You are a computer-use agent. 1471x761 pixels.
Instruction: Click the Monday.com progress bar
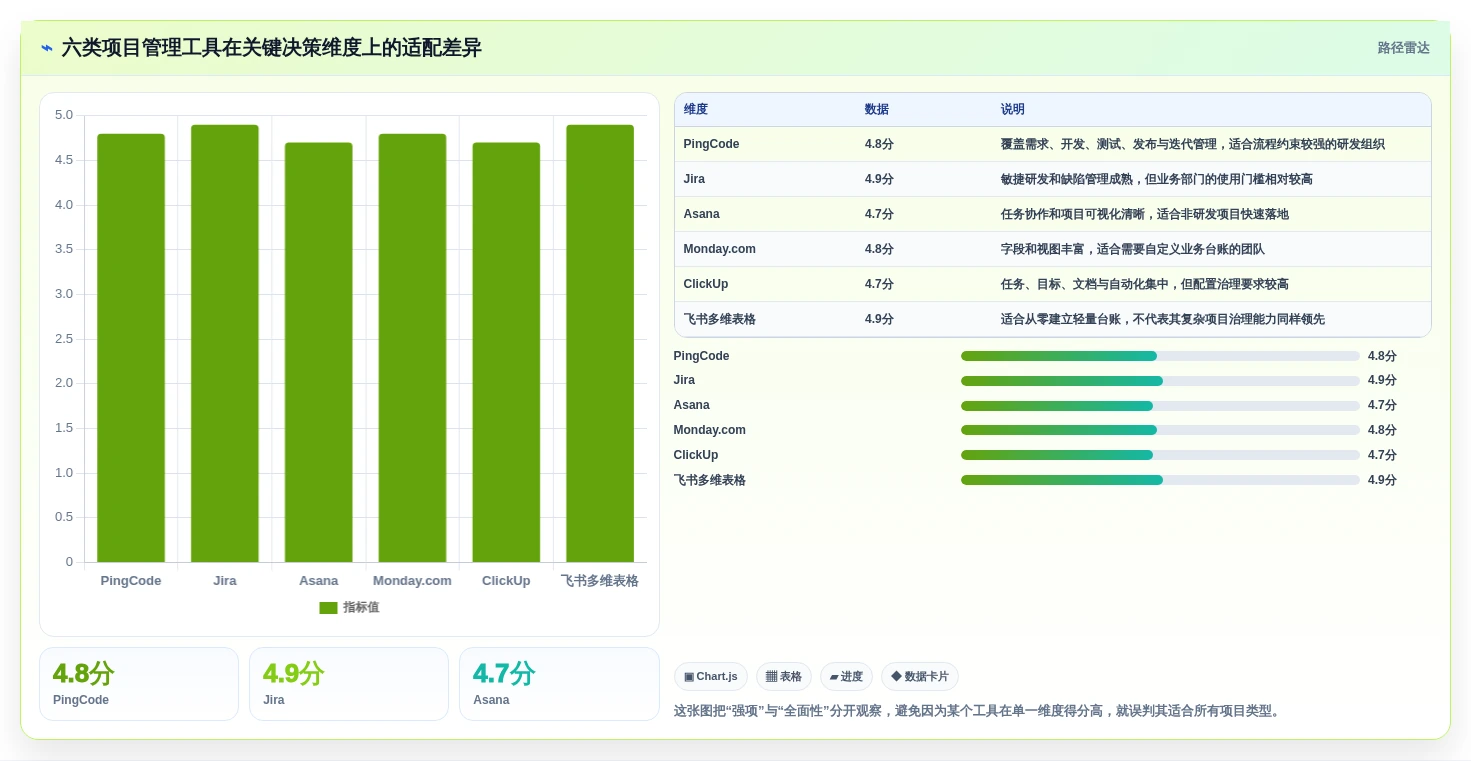1160,430
